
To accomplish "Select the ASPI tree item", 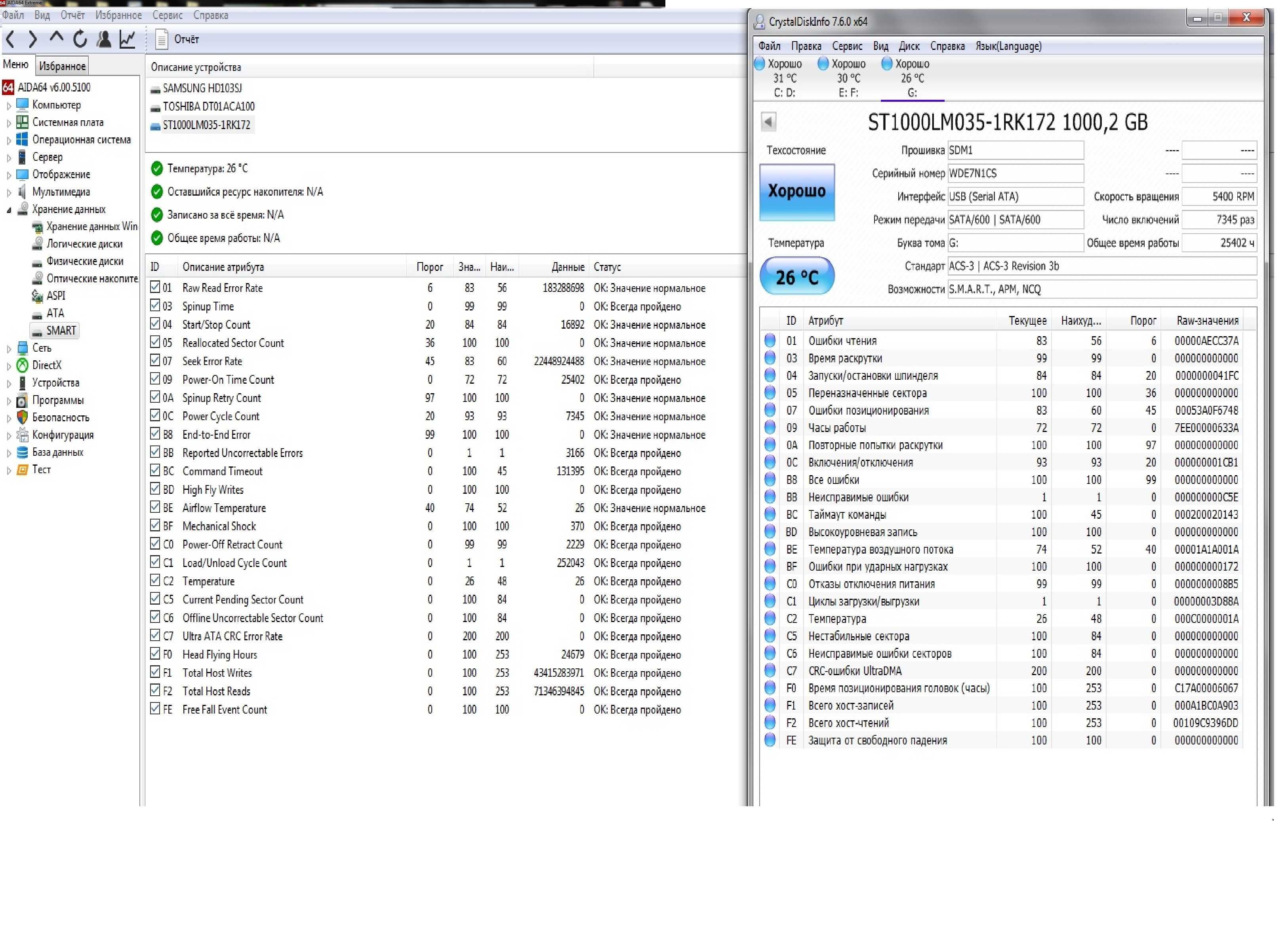I will 48,296.
